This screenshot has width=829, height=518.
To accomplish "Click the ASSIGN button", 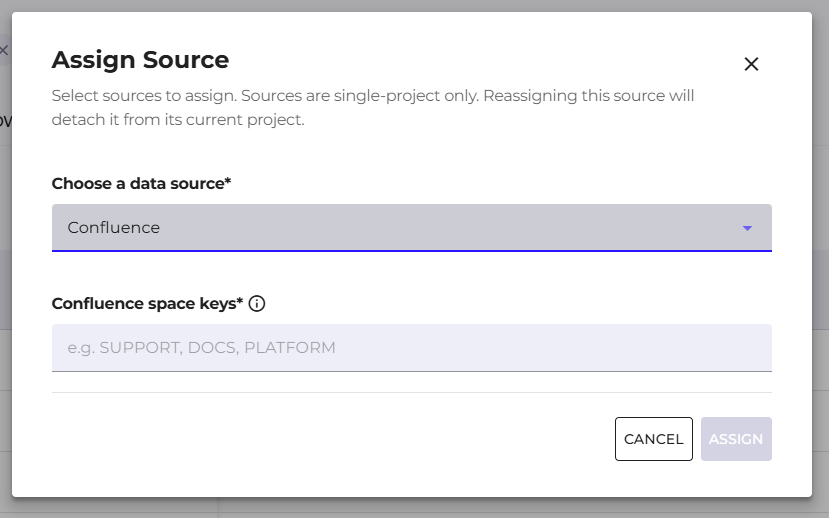I will tap(736, 439).
